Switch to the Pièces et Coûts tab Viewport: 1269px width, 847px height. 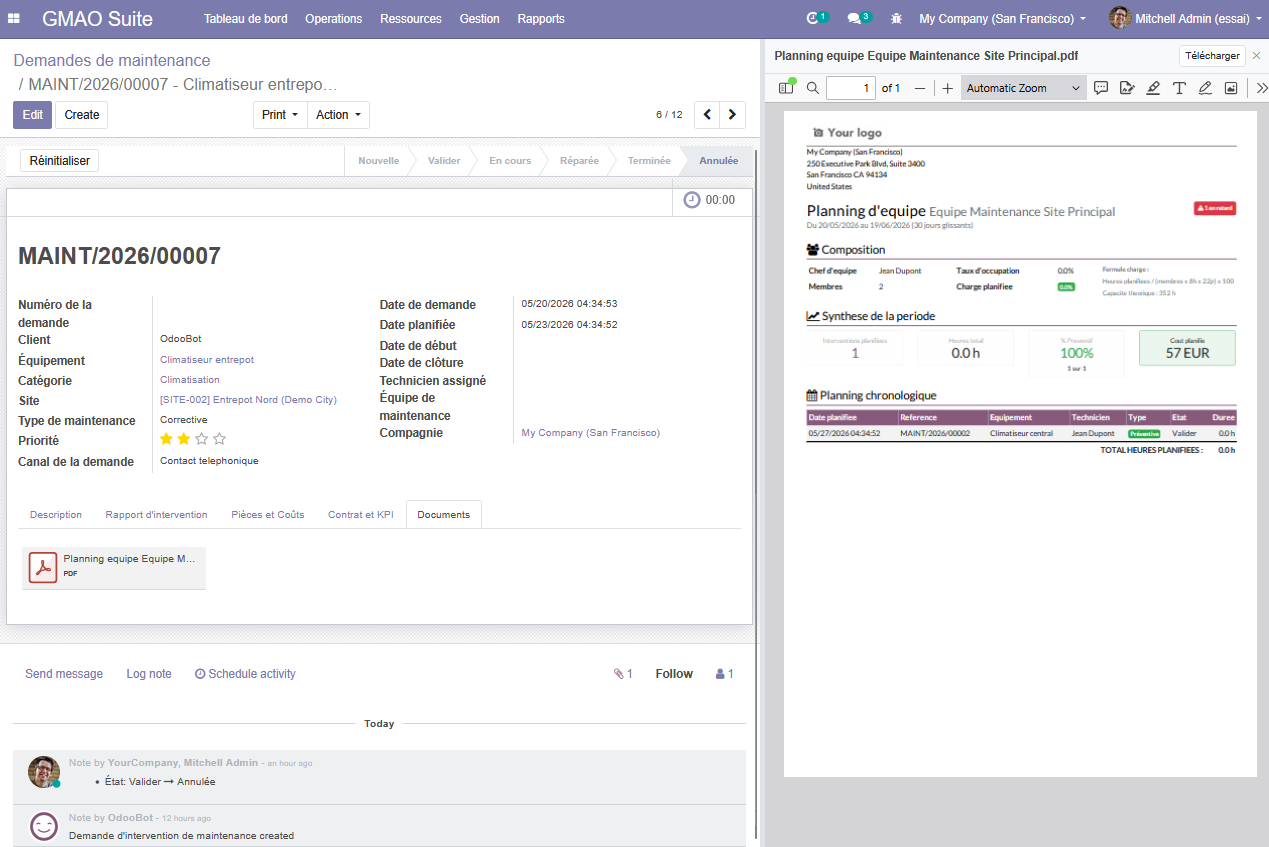(268, 515)
